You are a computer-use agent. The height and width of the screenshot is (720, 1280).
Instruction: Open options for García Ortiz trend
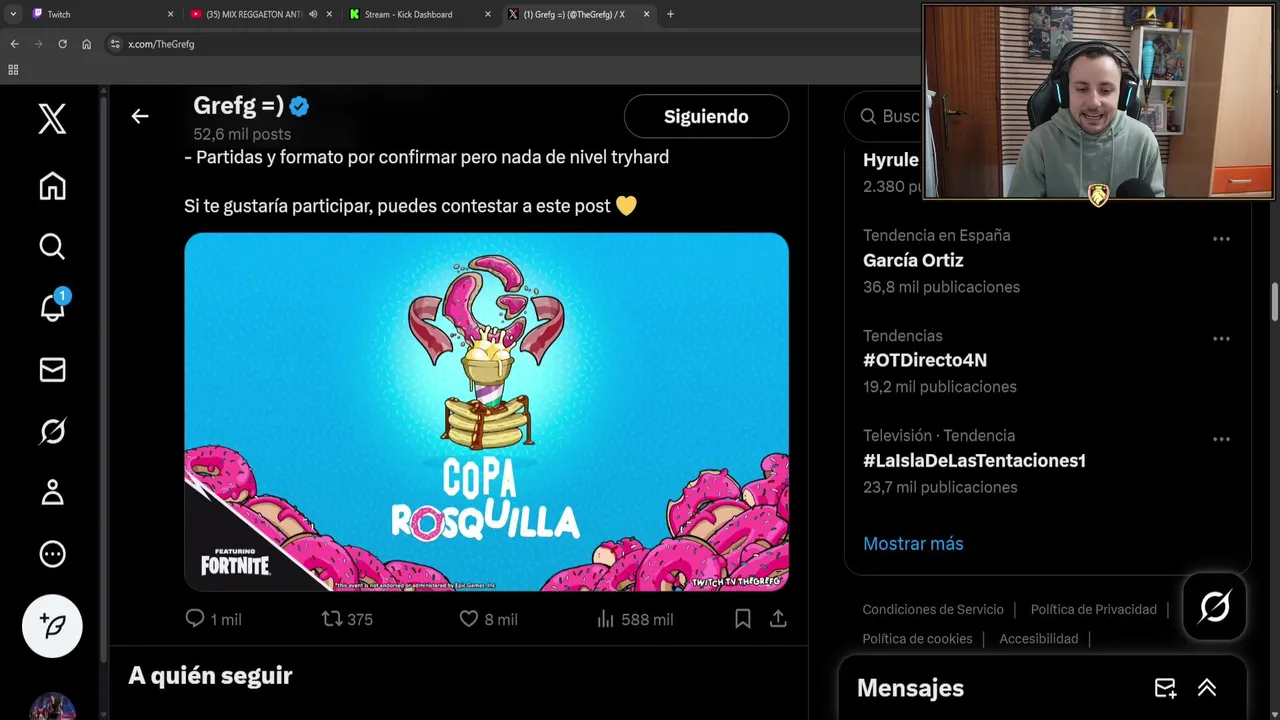click(x=1221, y=239)
